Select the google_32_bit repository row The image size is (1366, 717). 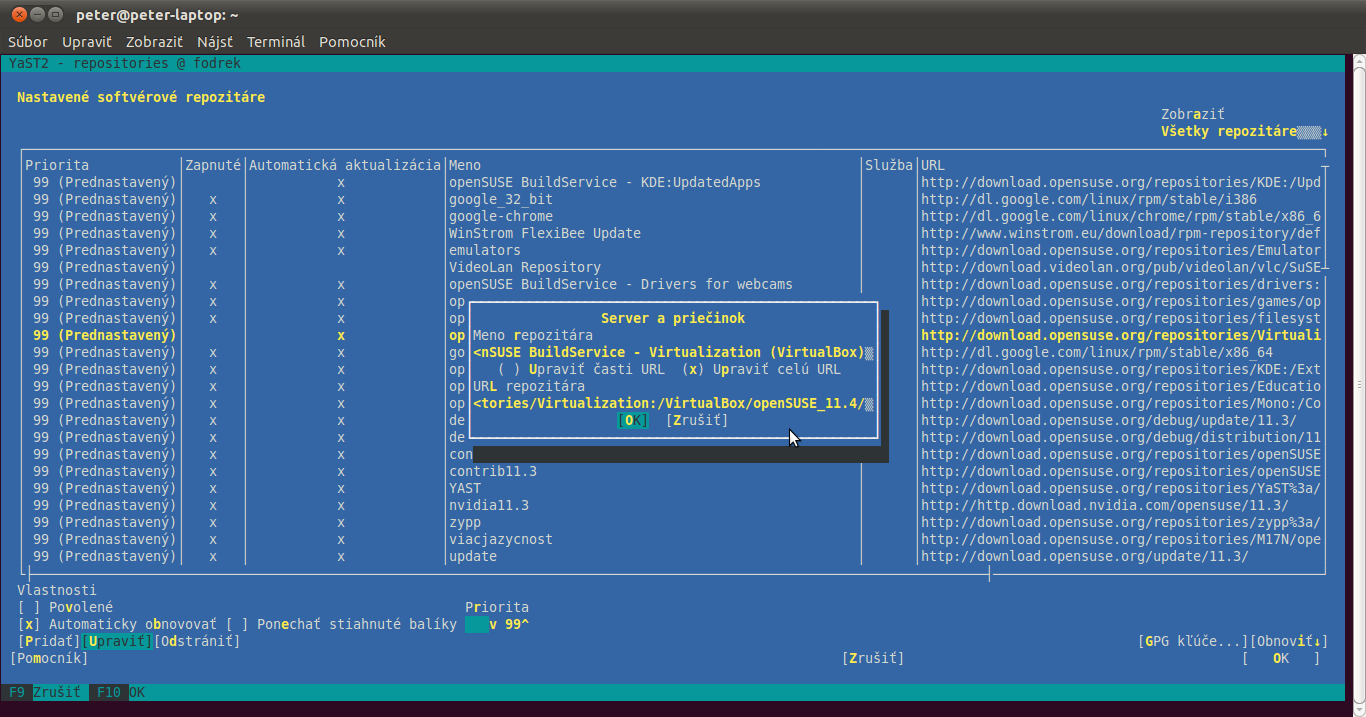point(673,199)
